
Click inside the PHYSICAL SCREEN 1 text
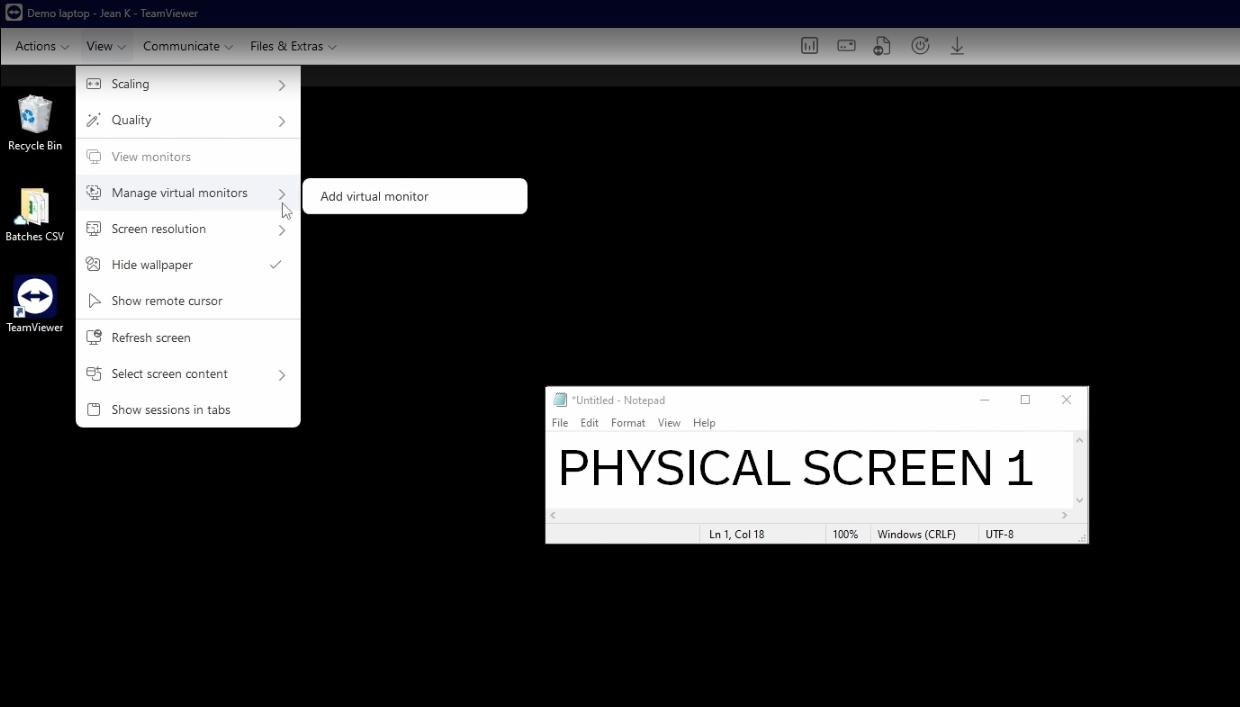point(795,468)
